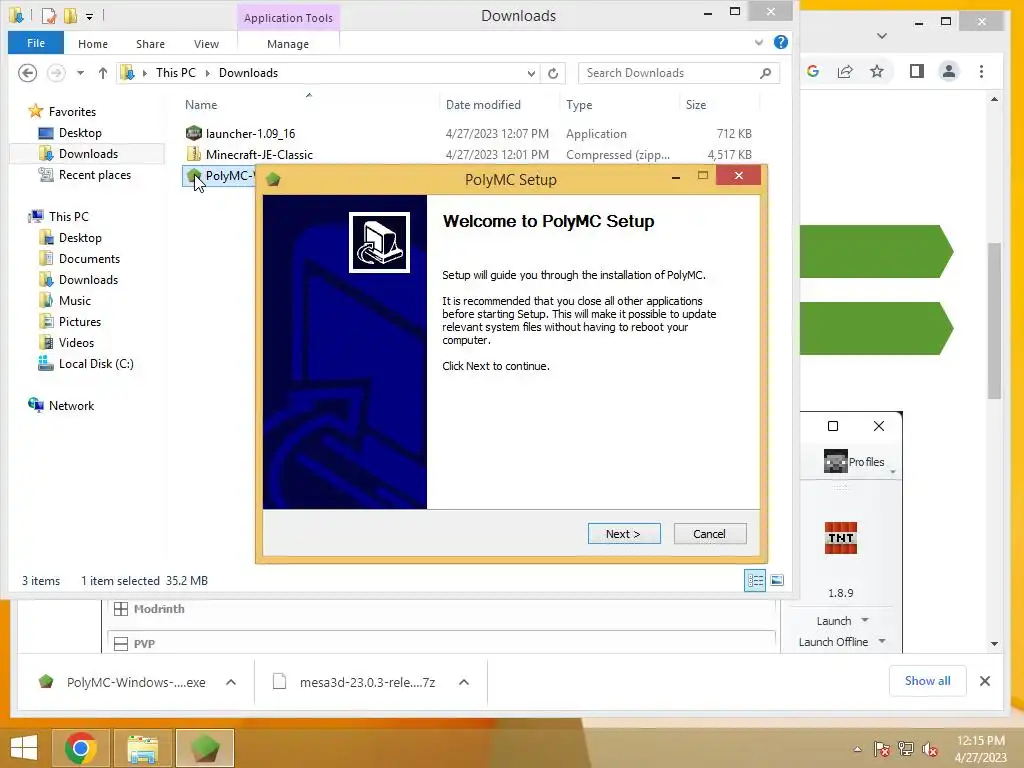The image size is (1024, 768).
Task: Click the Chrome share page icon
Action: [x=845, y=71]
